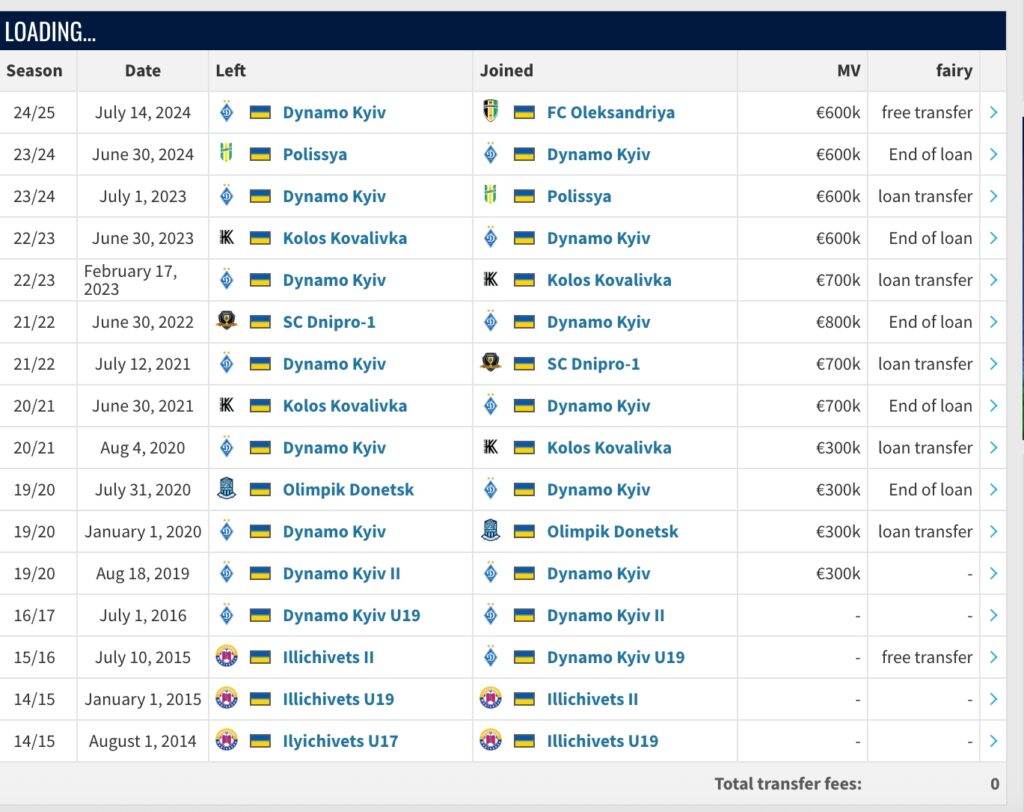
Task: Click Dynamo Kyiv crest in July 14, 2024 row
Action: pyautogui.click(x=226, y=112)
